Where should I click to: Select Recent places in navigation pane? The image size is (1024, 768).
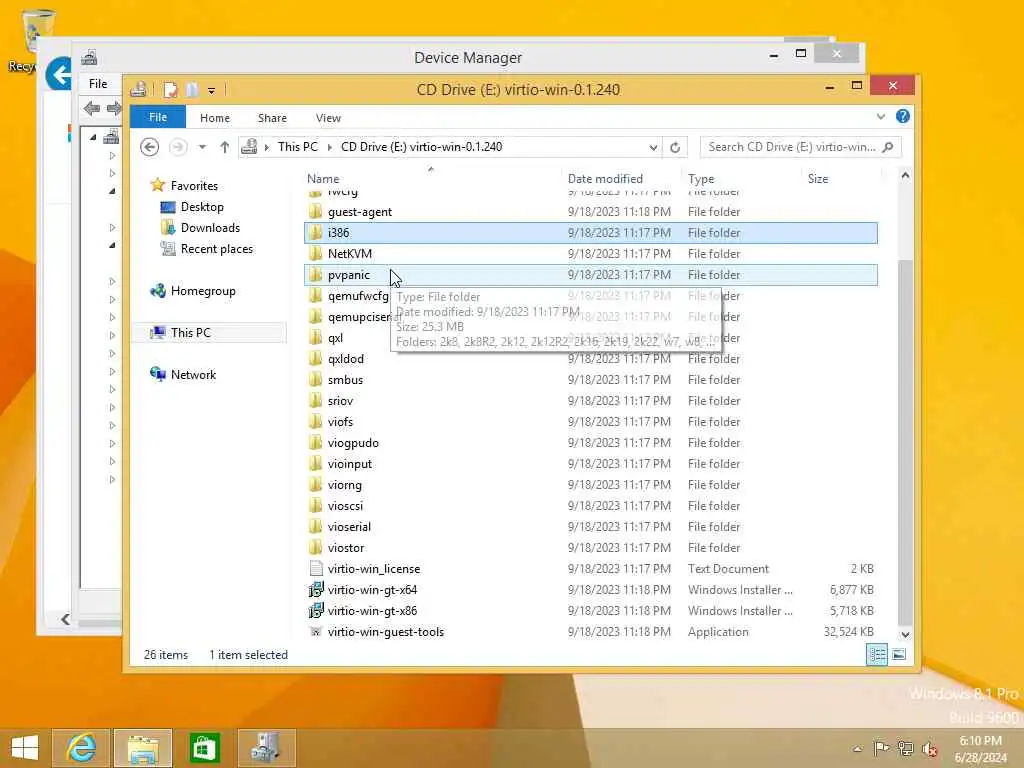pos(216,249)
